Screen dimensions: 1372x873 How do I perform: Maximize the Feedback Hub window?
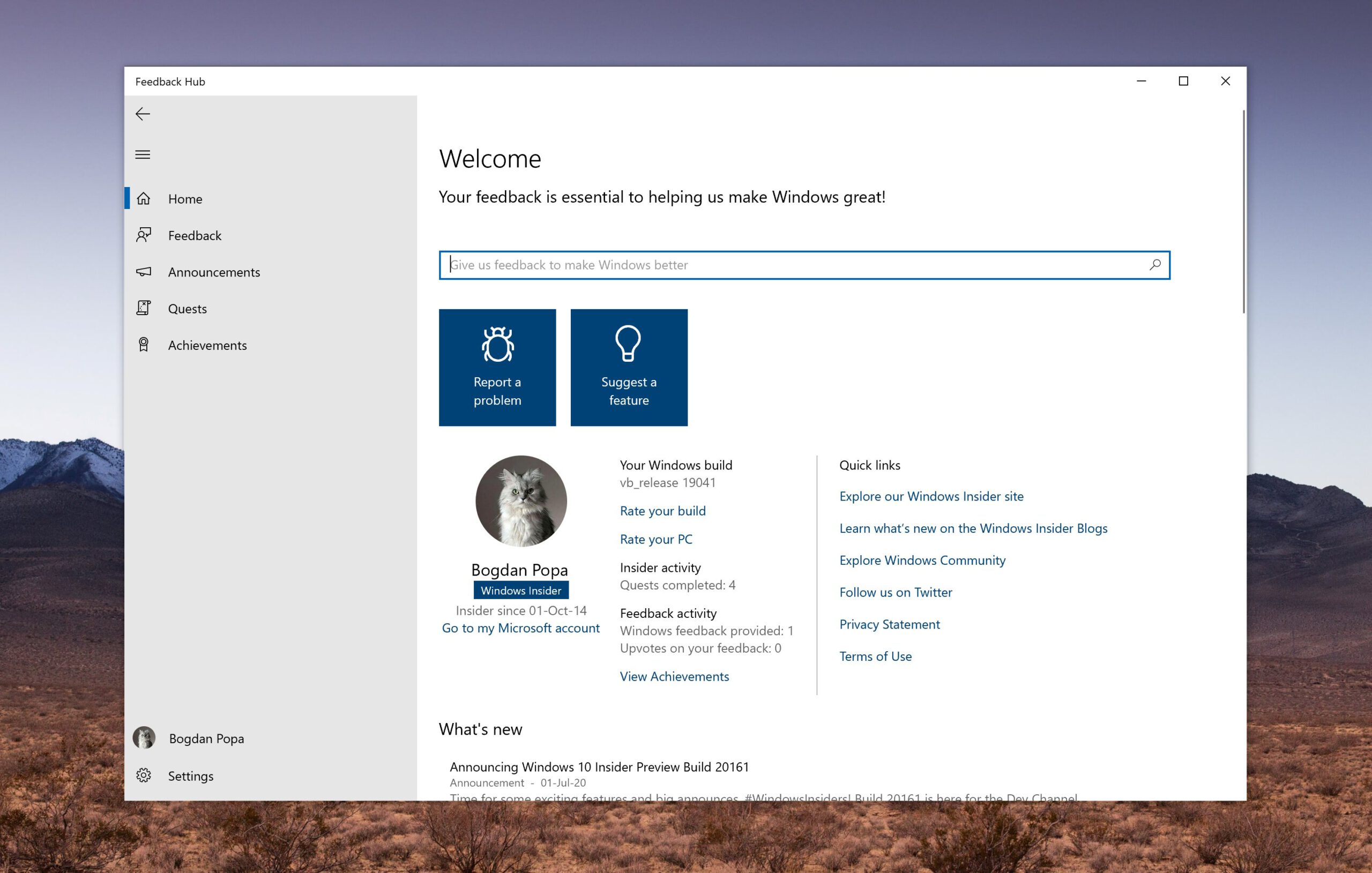click(1183, 81)
